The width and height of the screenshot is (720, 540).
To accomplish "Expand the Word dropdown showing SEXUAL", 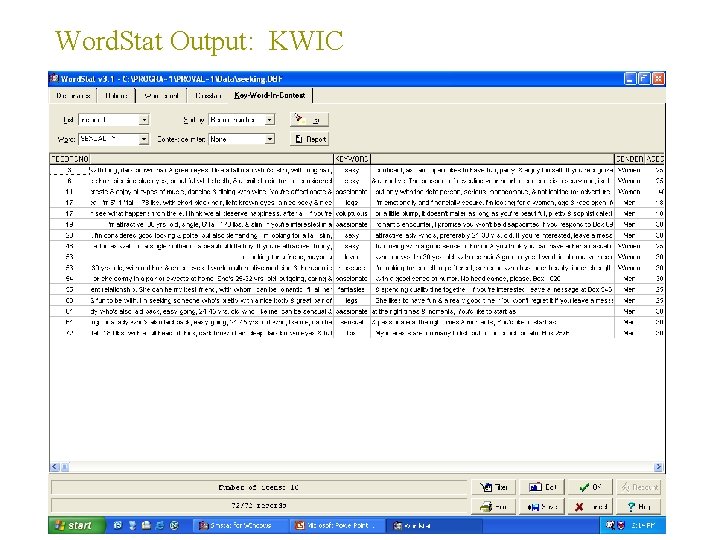I will click(144, 139).
